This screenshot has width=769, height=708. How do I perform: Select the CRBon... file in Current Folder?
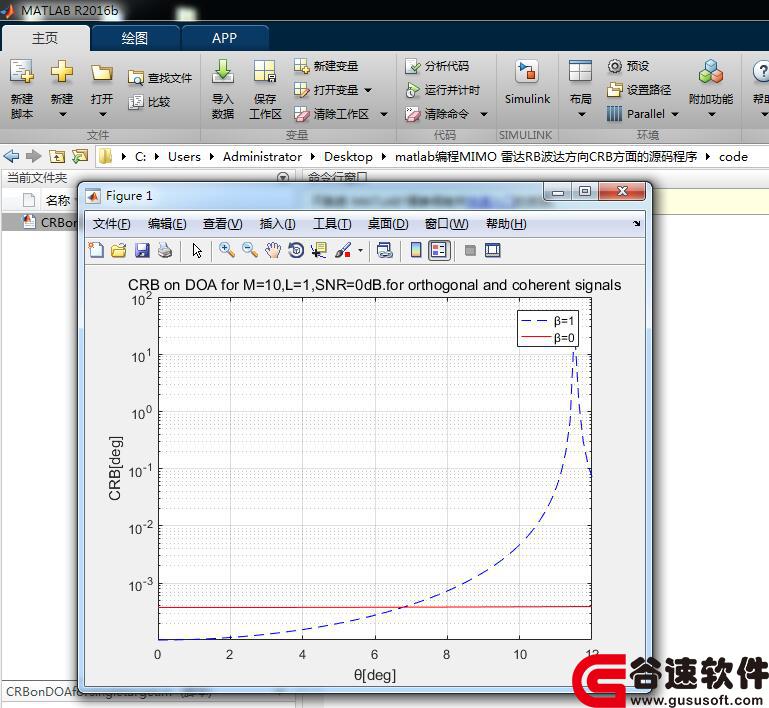tap(40, 222)
